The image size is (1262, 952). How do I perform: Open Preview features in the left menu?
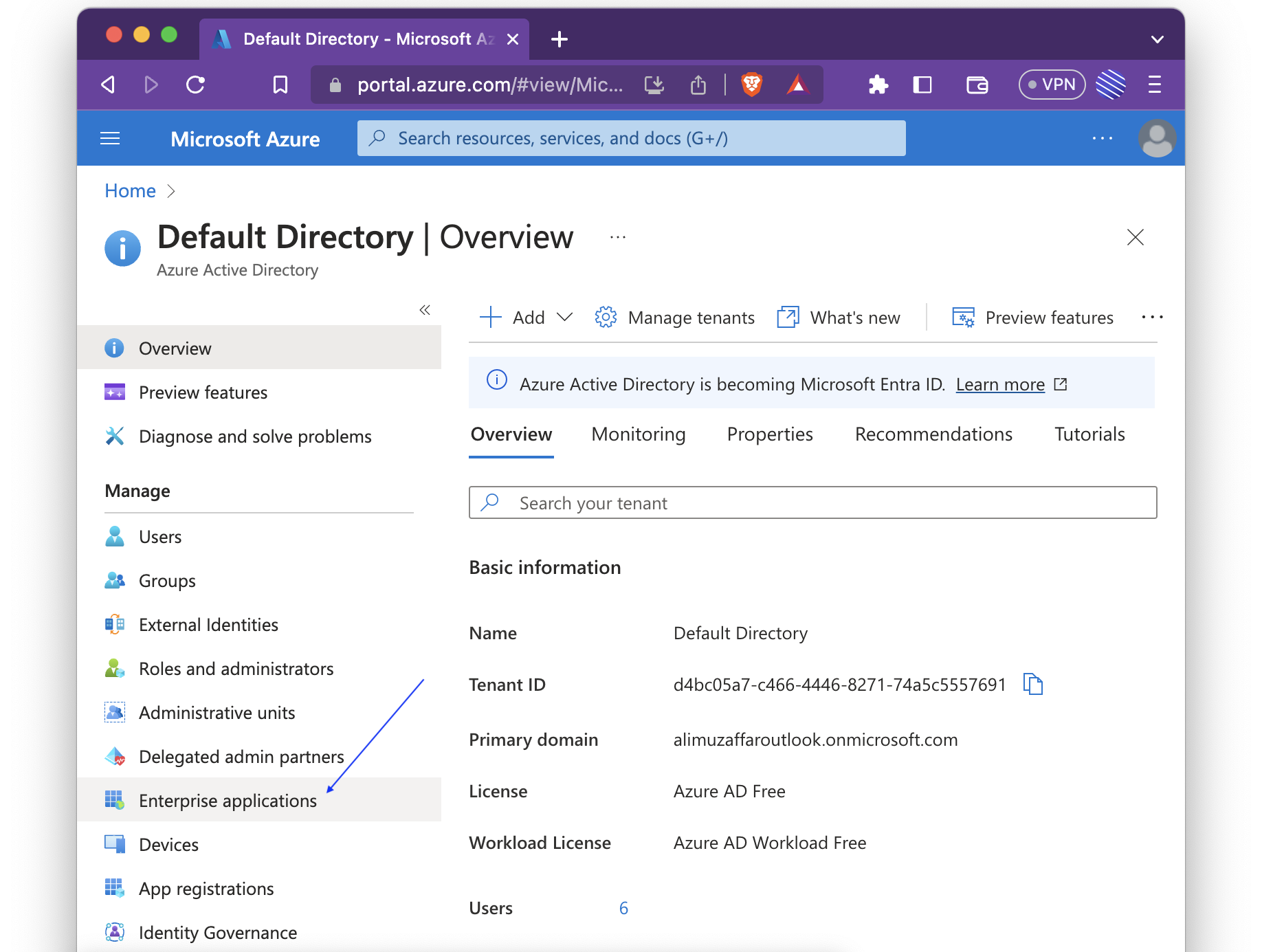click(259, 392)
